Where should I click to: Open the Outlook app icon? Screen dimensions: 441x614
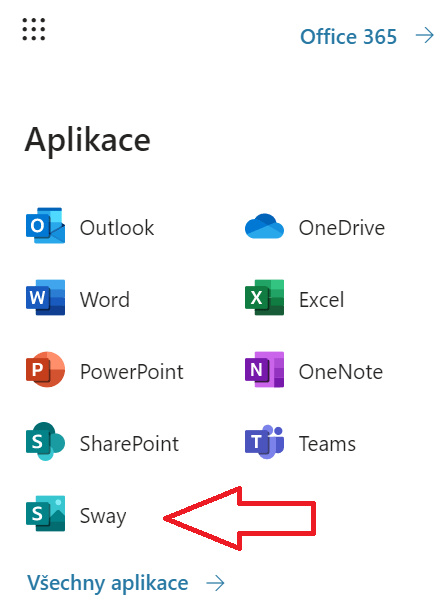(45, 226)
